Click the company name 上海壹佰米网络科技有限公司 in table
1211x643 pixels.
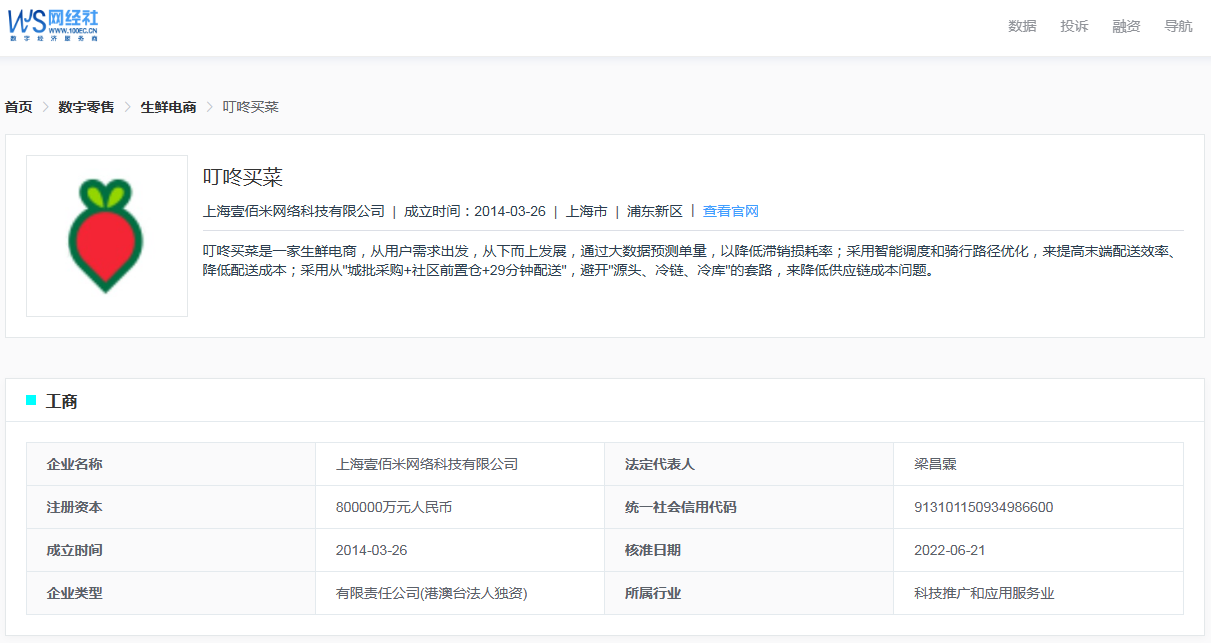tap(427, 464)
